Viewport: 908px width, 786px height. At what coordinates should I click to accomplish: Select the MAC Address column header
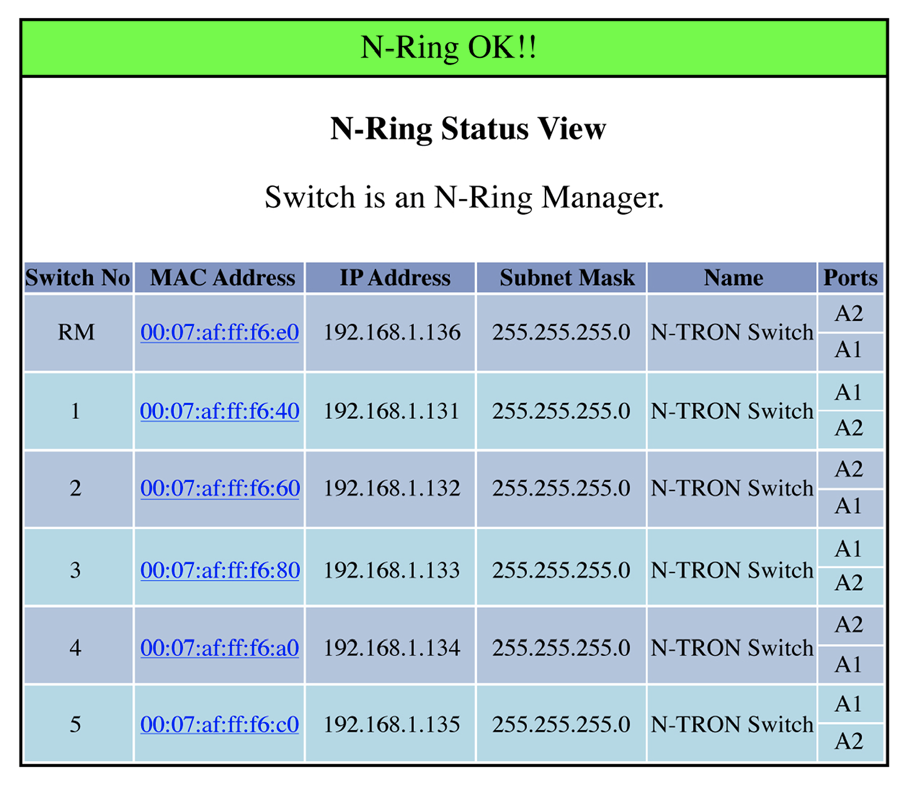point(219,277)
